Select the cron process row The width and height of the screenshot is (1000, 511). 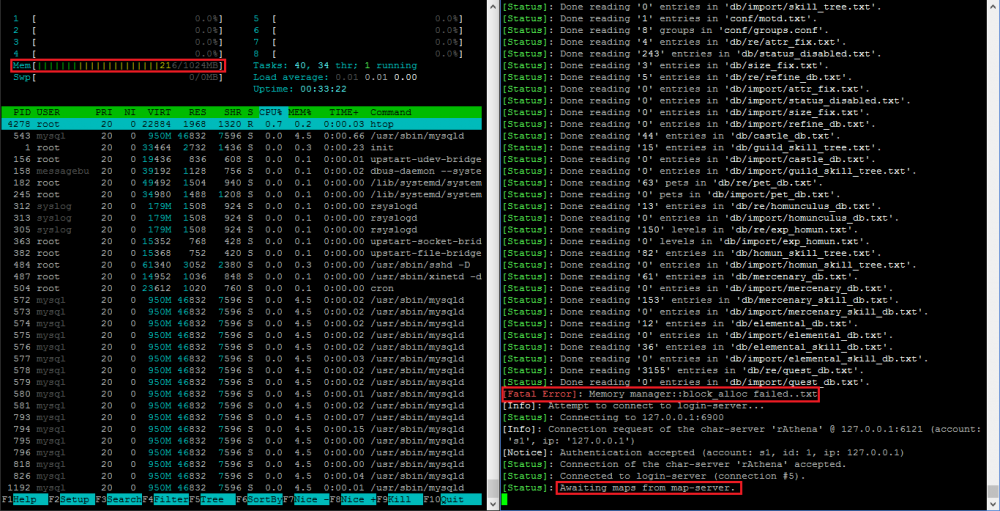click(242, 288)
